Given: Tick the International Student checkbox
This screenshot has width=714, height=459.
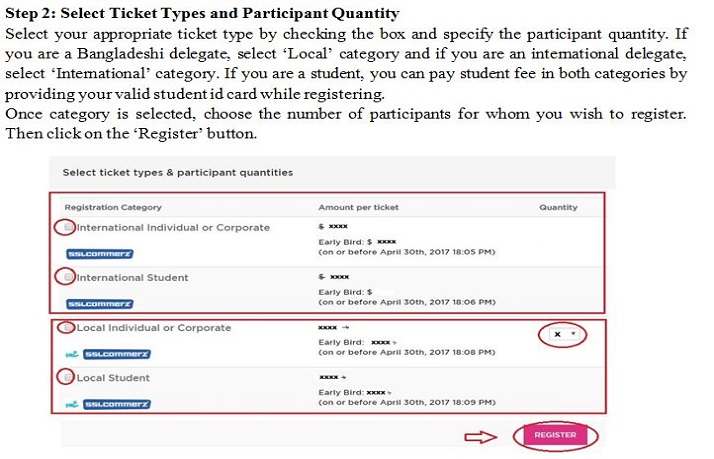Looking at the screenshot, I should click(68, 278).
